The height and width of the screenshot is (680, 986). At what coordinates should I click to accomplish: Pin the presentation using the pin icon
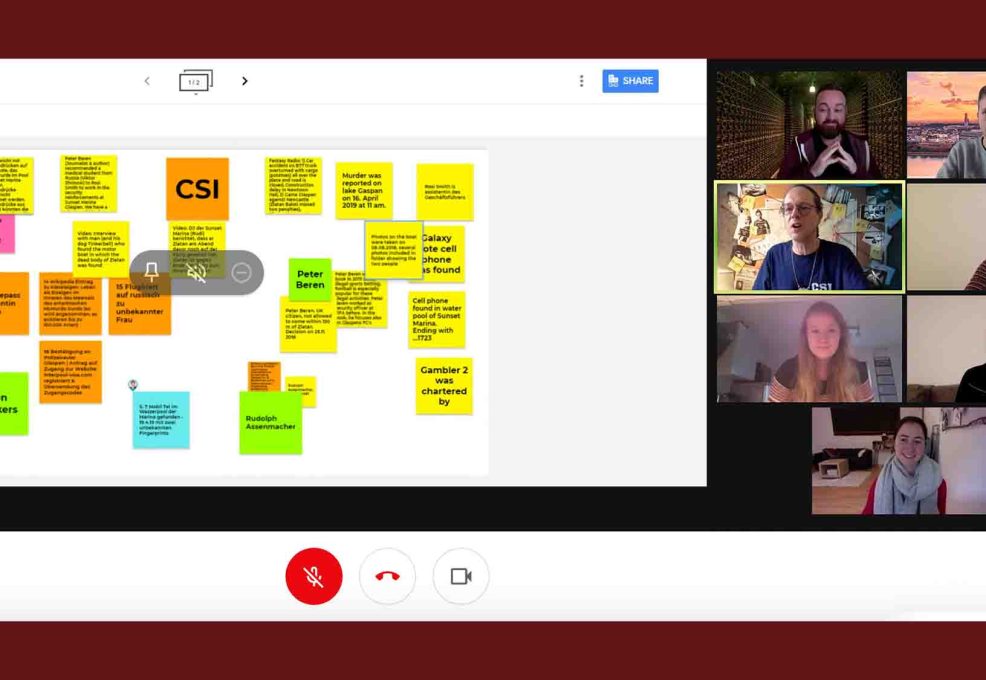152,272
